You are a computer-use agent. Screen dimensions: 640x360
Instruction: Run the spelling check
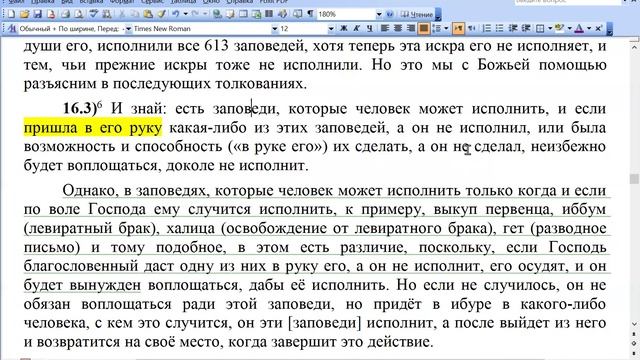94,14
